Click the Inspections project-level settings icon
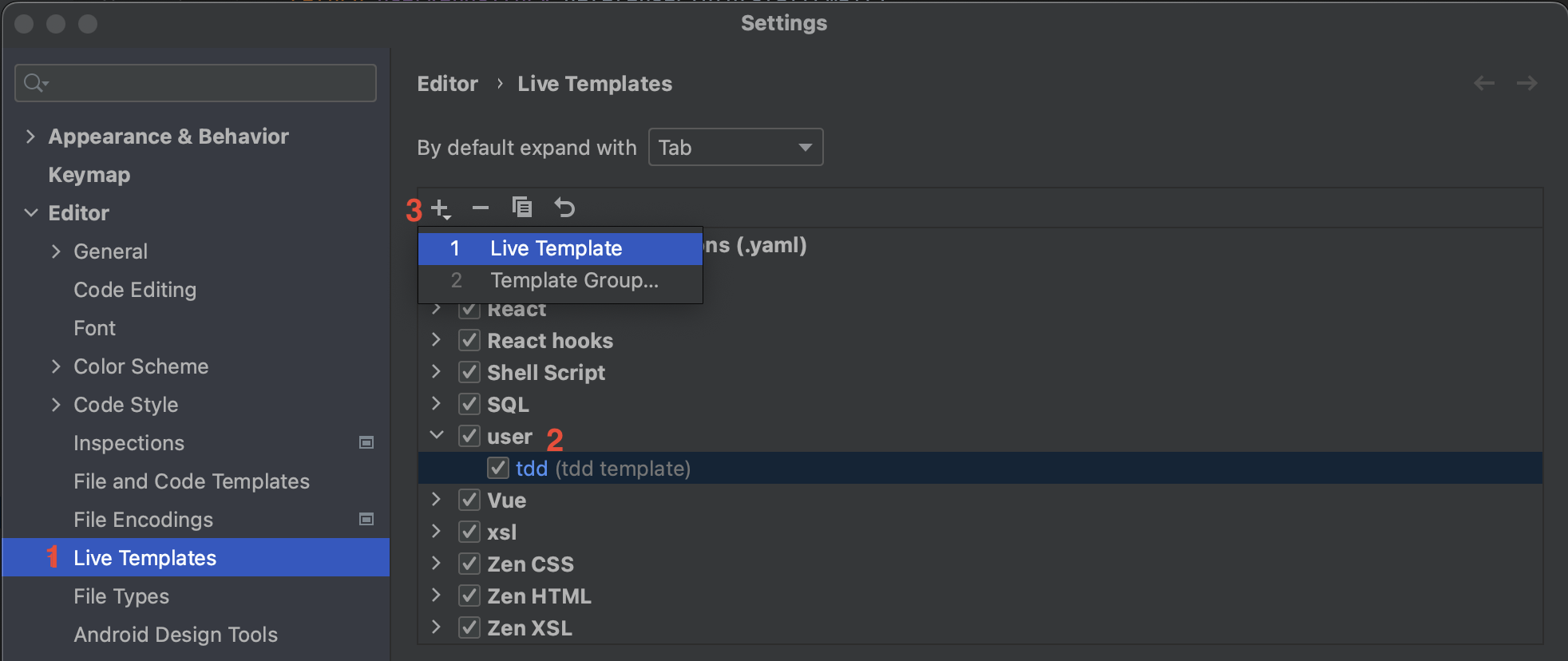Viewport: 1568px width, 661px height. pyautogui.click(x=366, y=443)
